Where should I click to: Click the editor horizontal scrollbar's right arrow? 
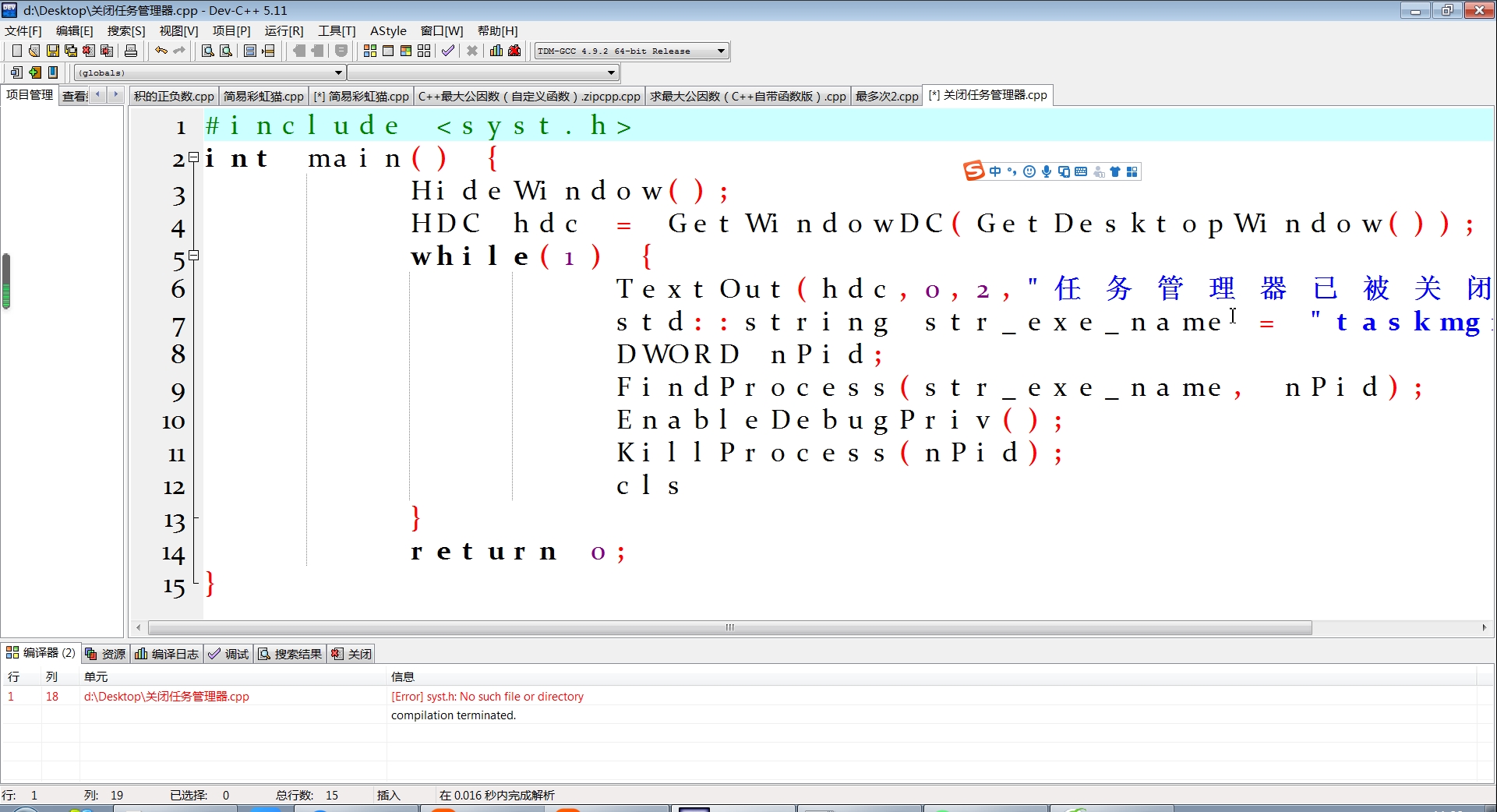1484,627
